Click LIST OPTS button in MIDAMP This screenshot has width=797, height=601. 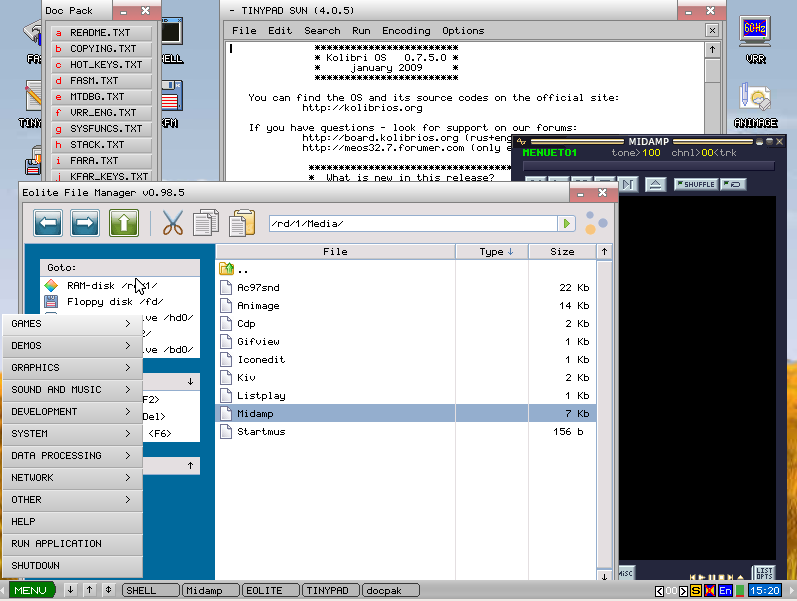coord(764,573)
